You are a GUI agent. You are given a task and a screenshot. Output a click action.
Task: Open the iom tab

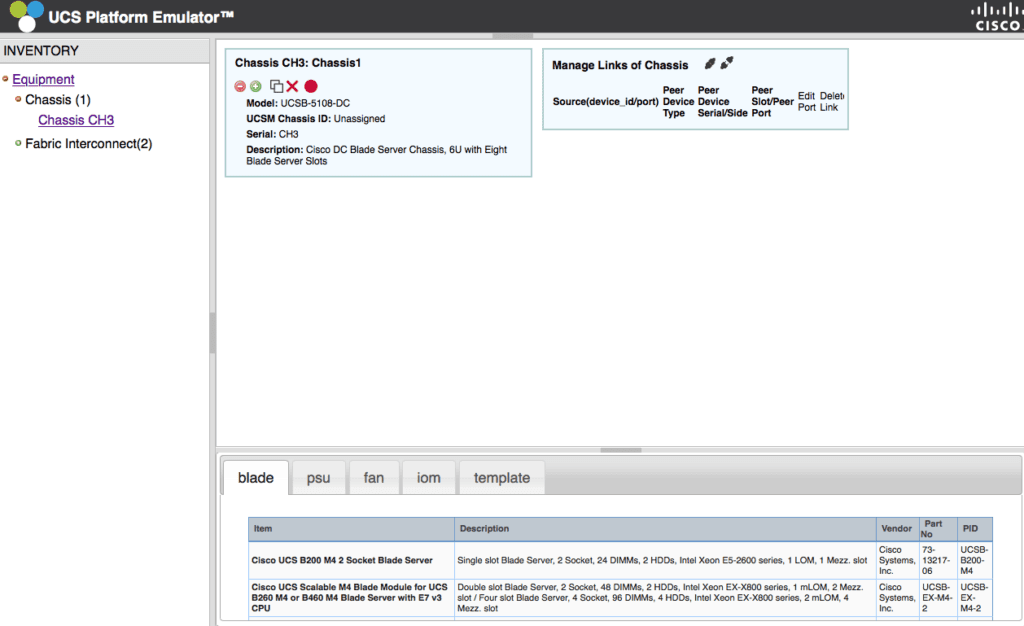tap(428, 478)
